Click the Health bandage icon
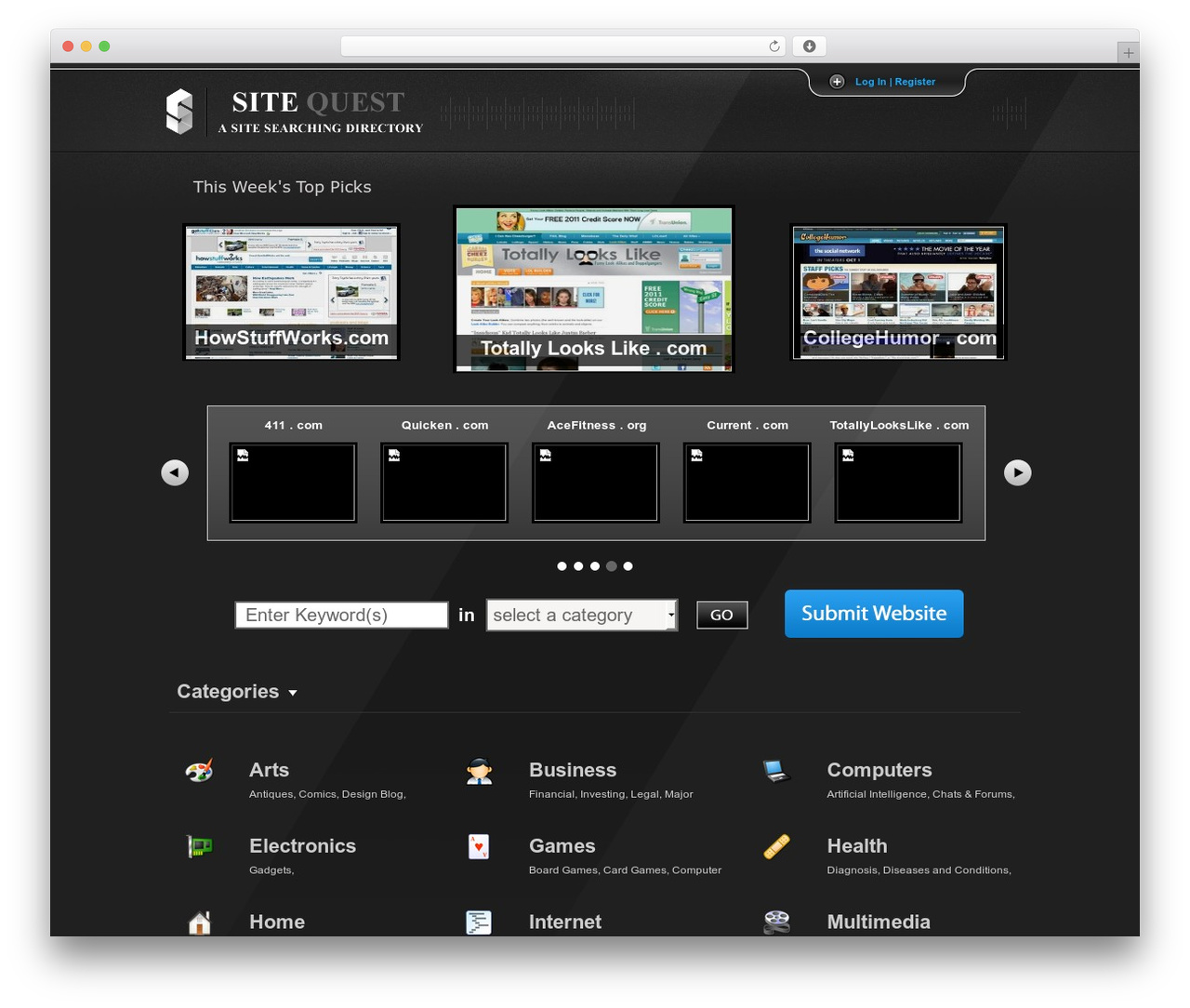Viewport: 1190px width, 1008px height. coord(776,846)
